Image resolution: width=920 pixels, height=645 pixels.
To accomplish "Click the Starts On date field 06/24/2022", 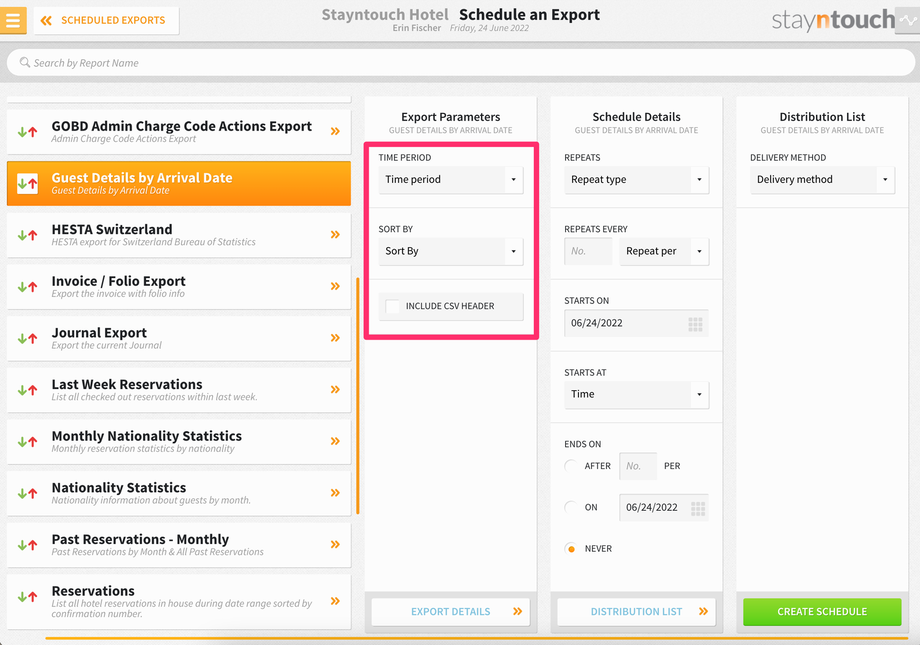I will [637, 323].
